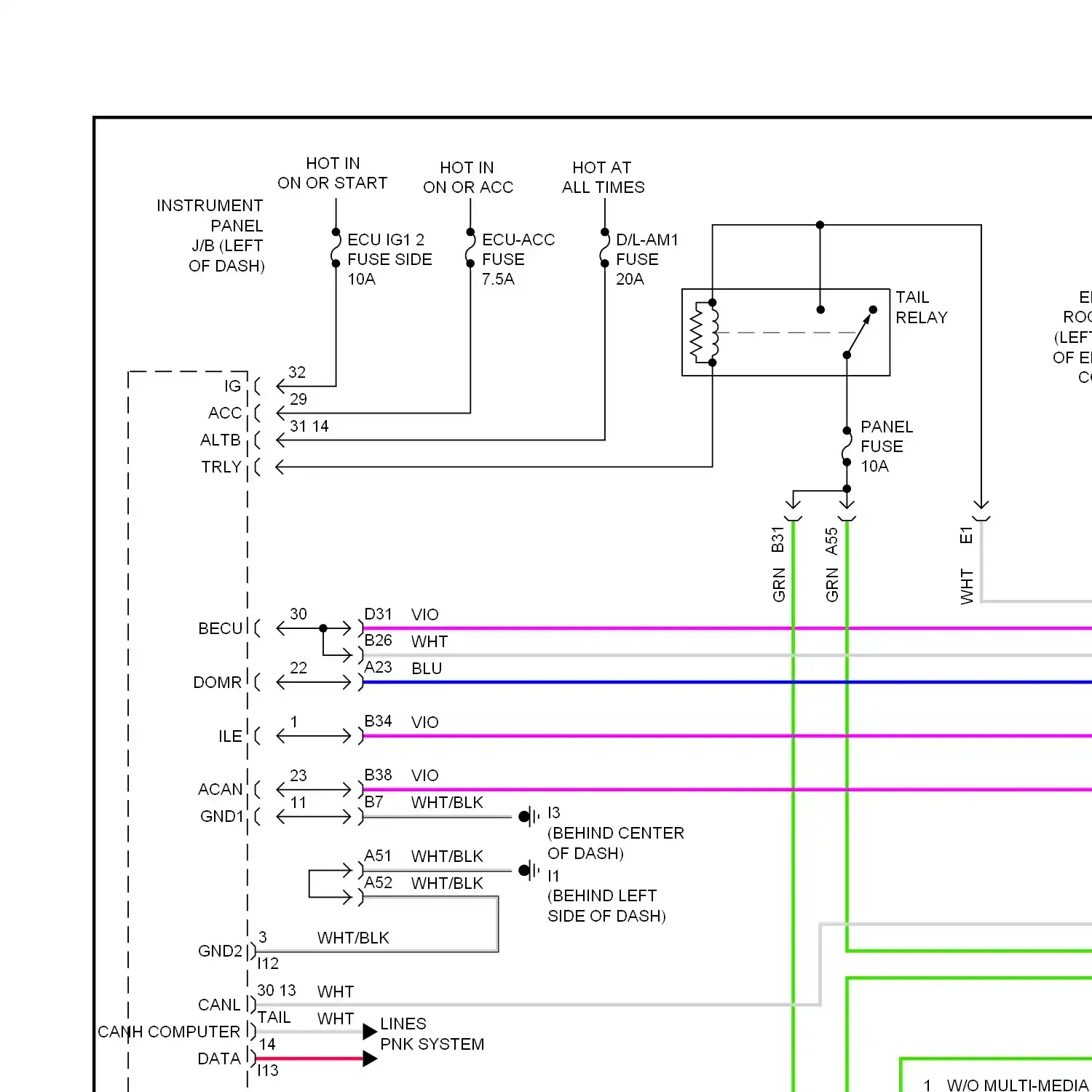The image size is (1092, 1092).
Task: Click the vertical E1 connector label
Action: [x=966, y=535]
